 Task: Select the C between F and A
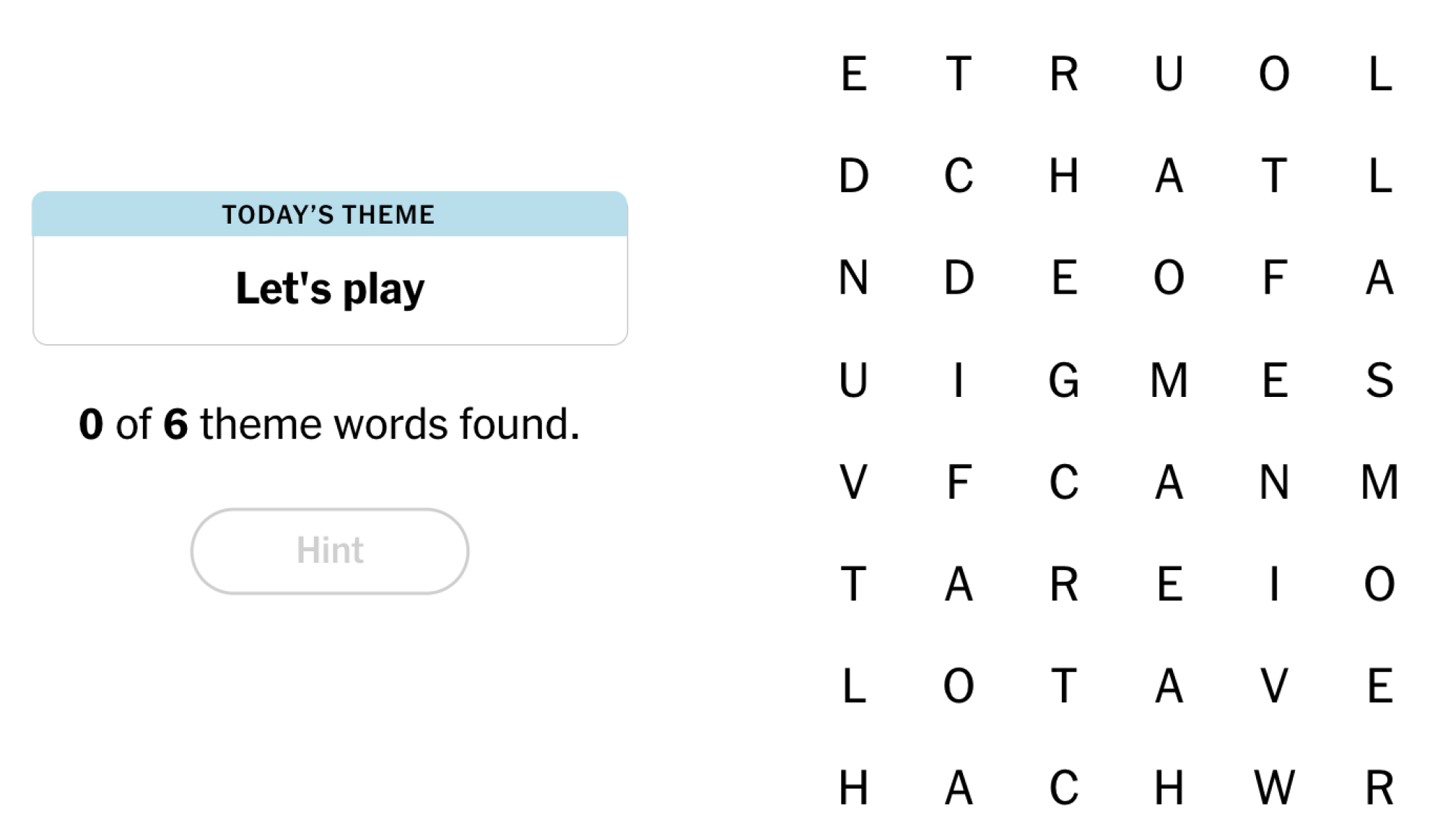pyautogui.click(x=1064, y=482)
